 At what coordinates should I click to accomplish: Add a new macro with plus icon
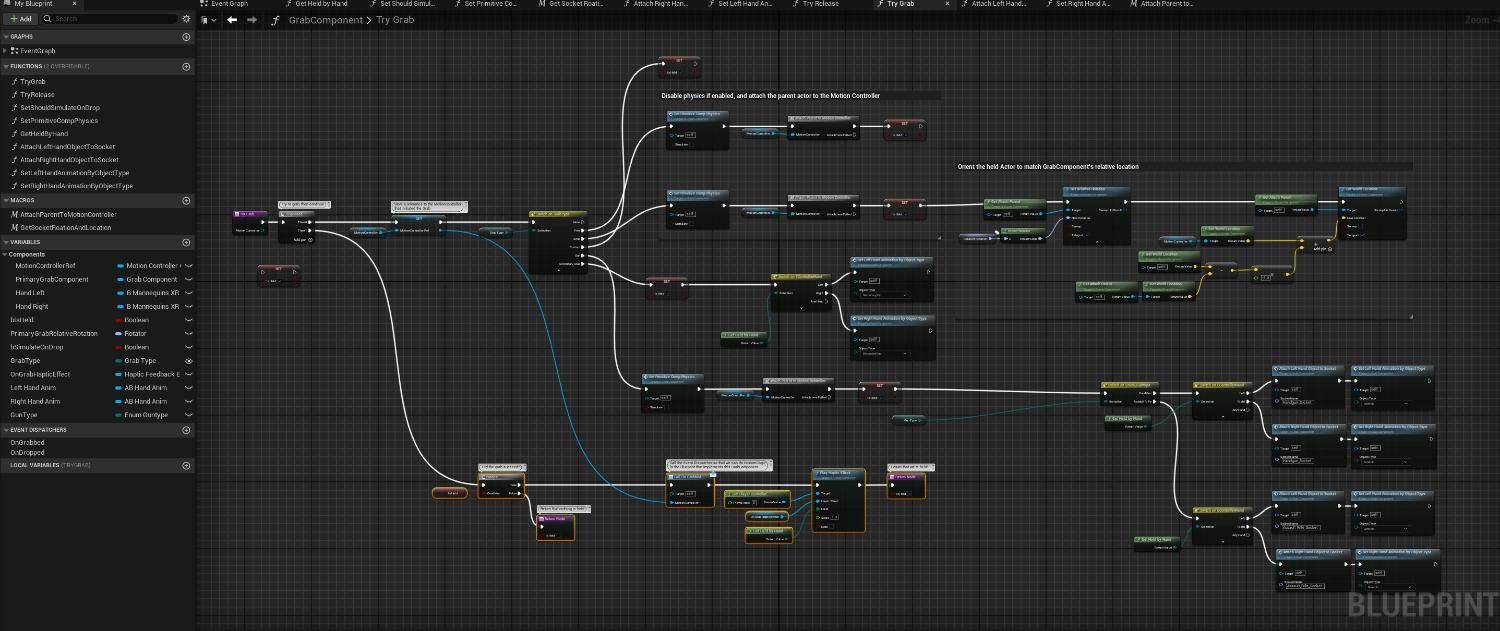[186, 201]
